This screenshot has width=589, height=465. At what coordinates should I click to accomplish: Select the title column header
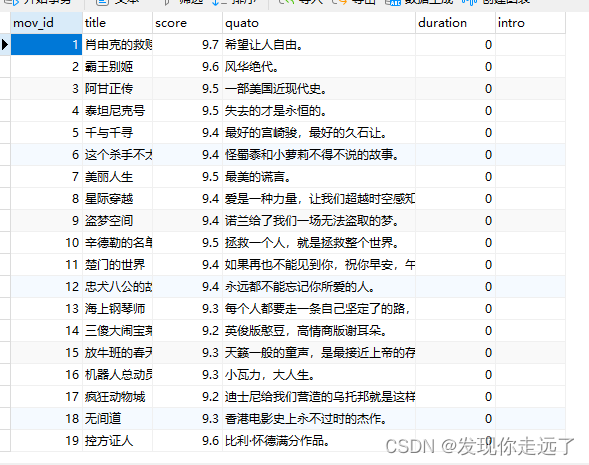[118, 23]
